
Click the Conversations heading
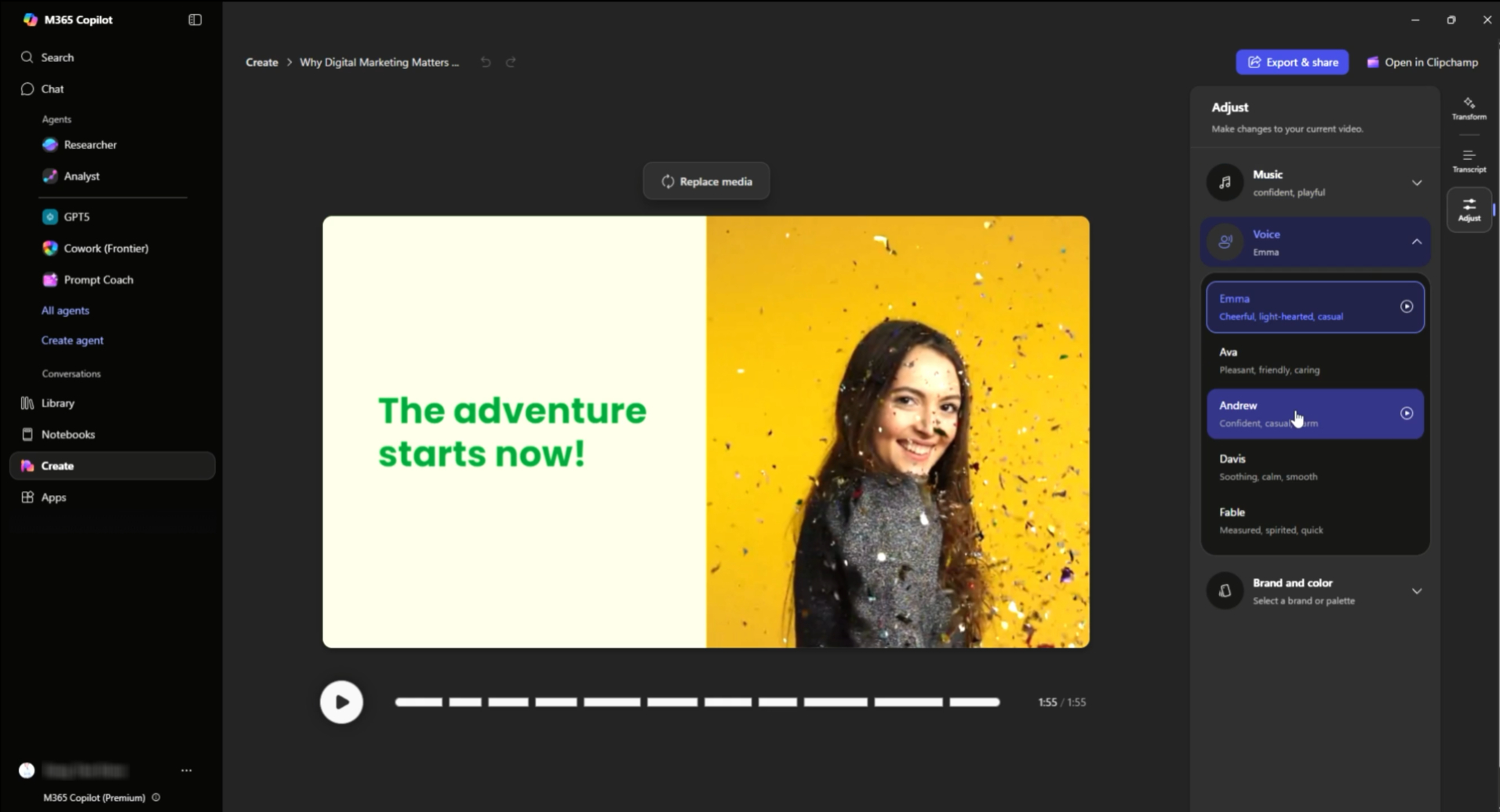coord(71,373)
